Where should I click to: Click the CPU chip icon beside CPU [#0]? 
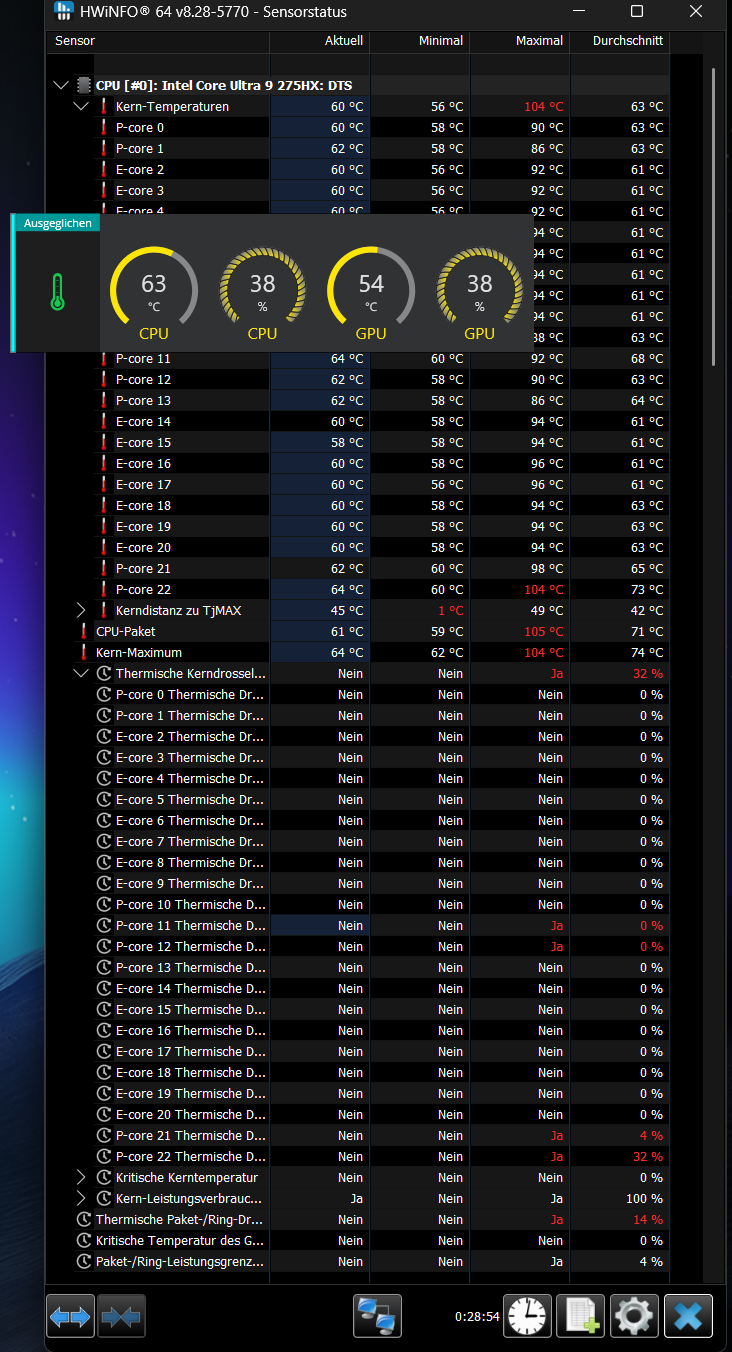[x=84, y=86]
